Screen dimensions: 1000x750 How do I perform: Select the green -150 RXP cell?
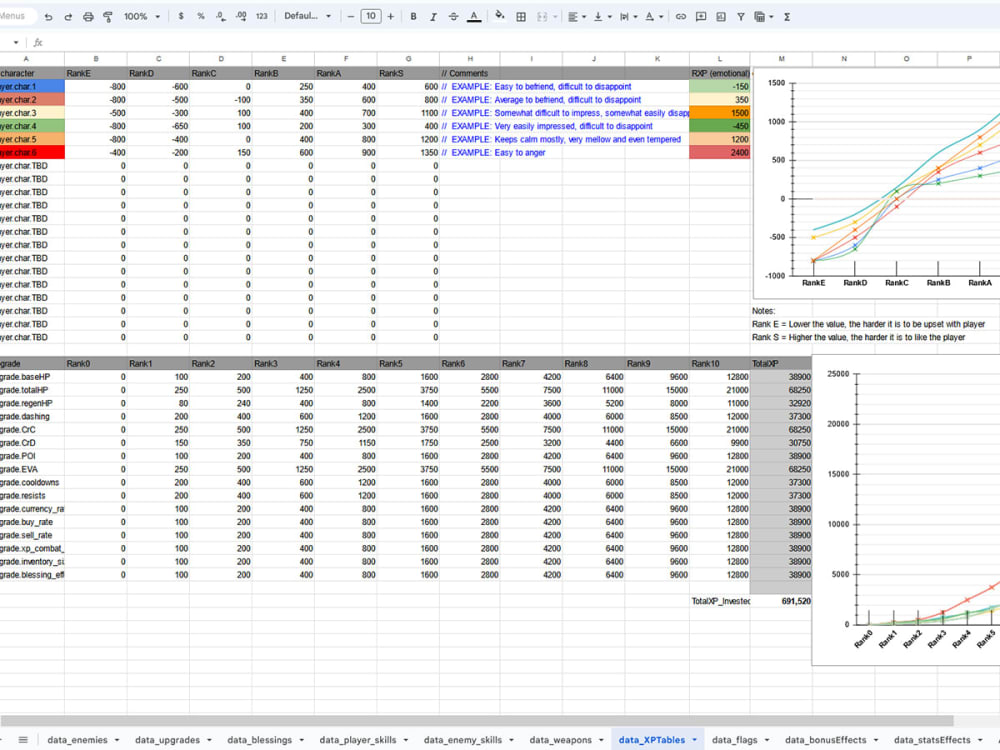pos(719,87)
